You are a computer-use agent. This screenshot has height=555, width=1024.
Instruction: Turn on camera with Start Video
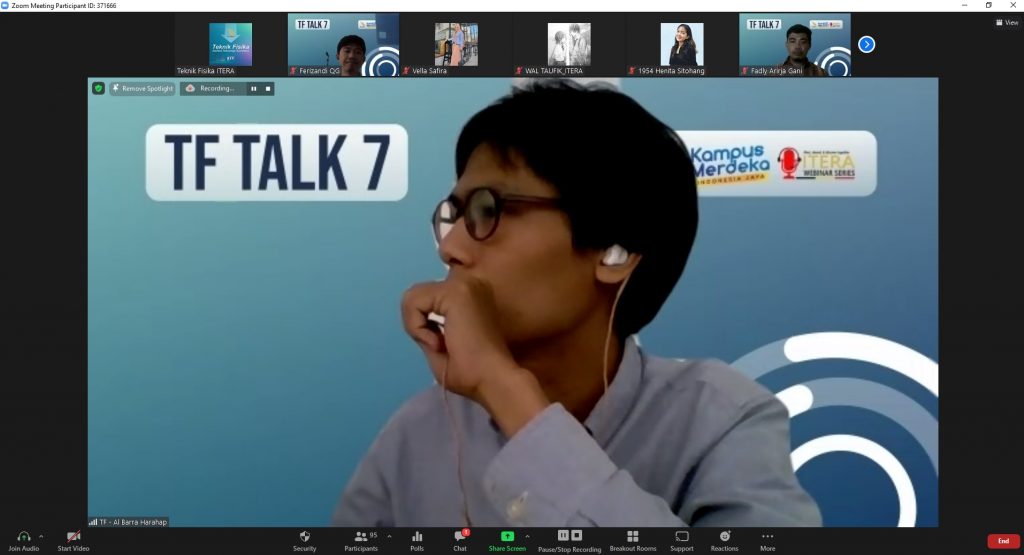point(73,541)
